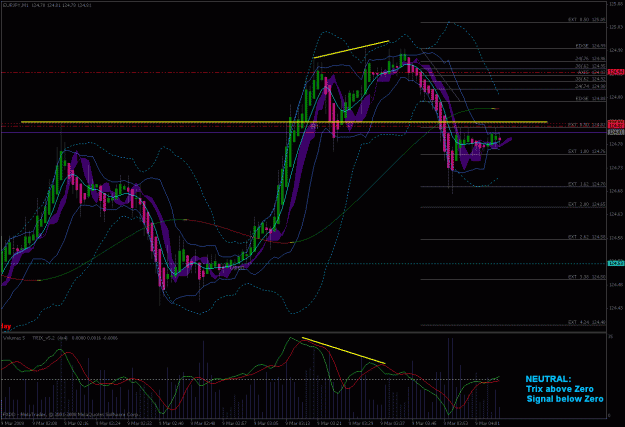625x427 pixels.
Task: Click the 'NEUTRAL:' label in the indicator panel
Action: click(548, 379)
